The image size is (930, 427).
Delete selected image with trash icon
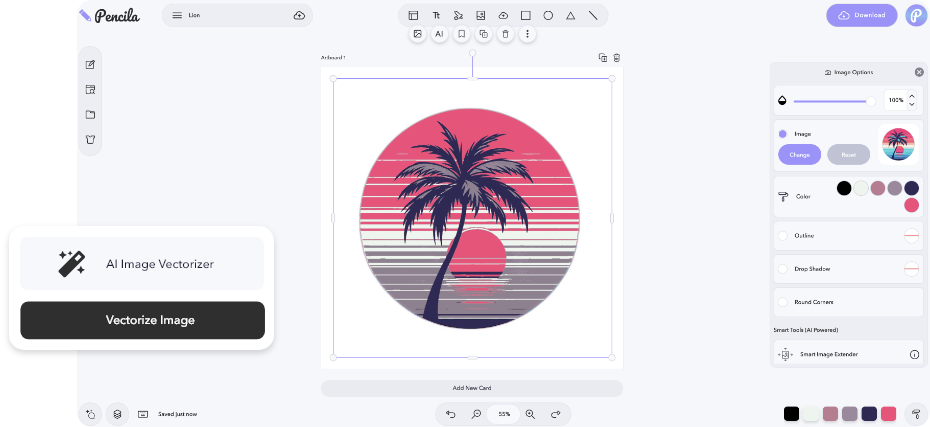(x=505, y=34)
